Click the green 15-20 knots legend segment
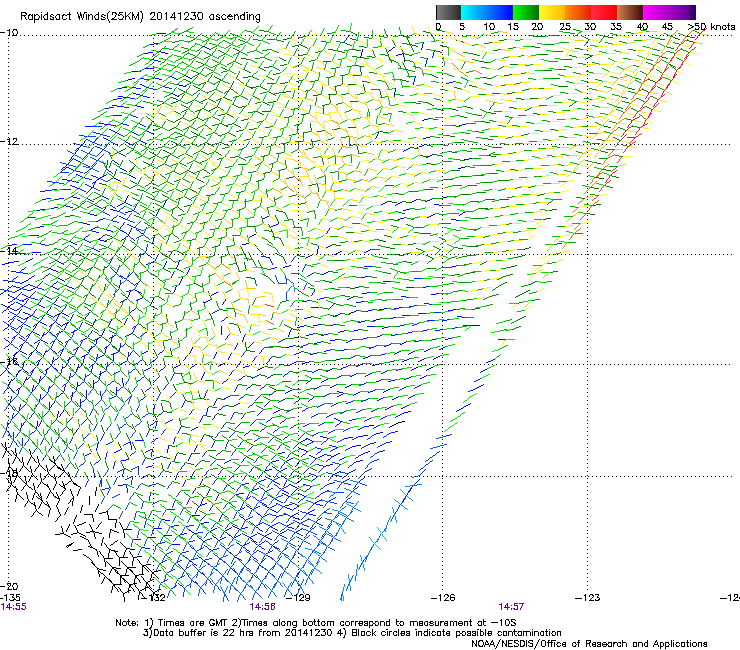The image size is (740, 650). click(x=526, y=12)
